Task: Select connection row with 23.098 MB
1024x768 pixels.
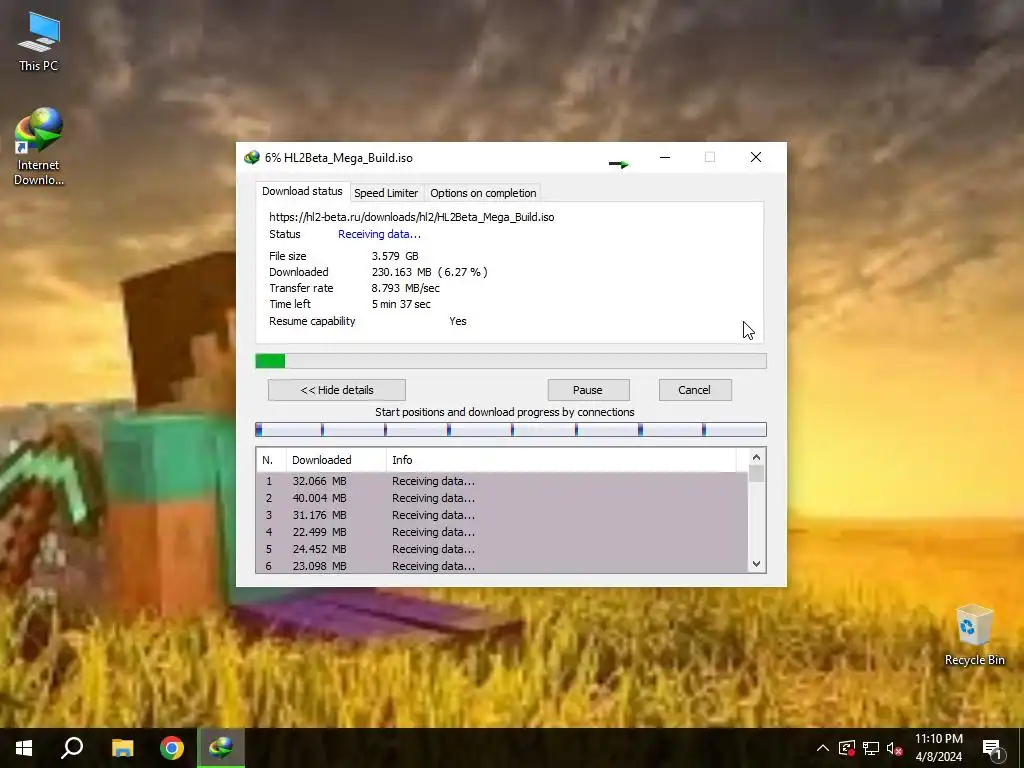Action: (x=502, y=566)
